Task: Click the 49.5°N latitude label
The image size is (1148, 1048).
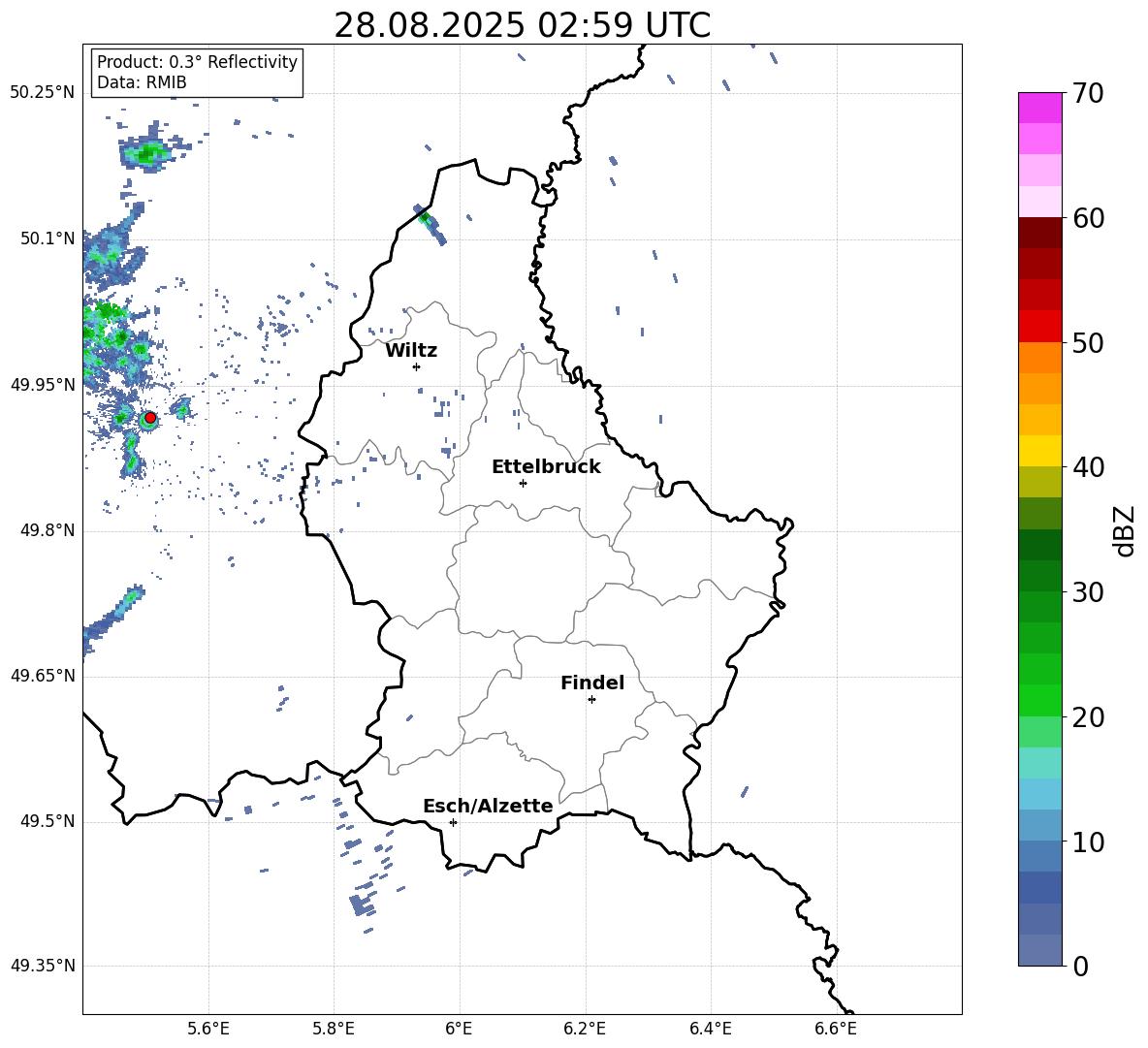Action: [x=48, y=821]
